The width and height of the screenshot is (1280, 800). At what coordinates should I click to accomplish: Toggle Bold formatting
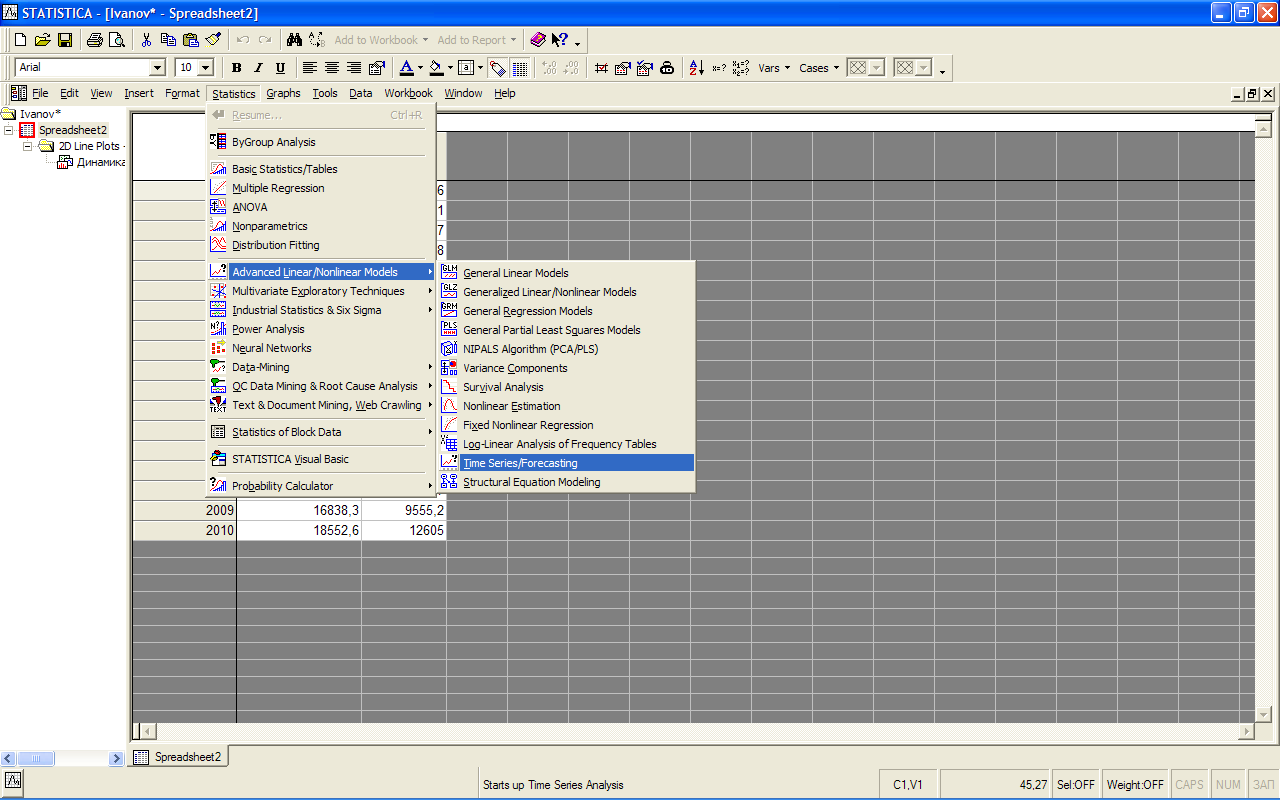pos(236,68)
